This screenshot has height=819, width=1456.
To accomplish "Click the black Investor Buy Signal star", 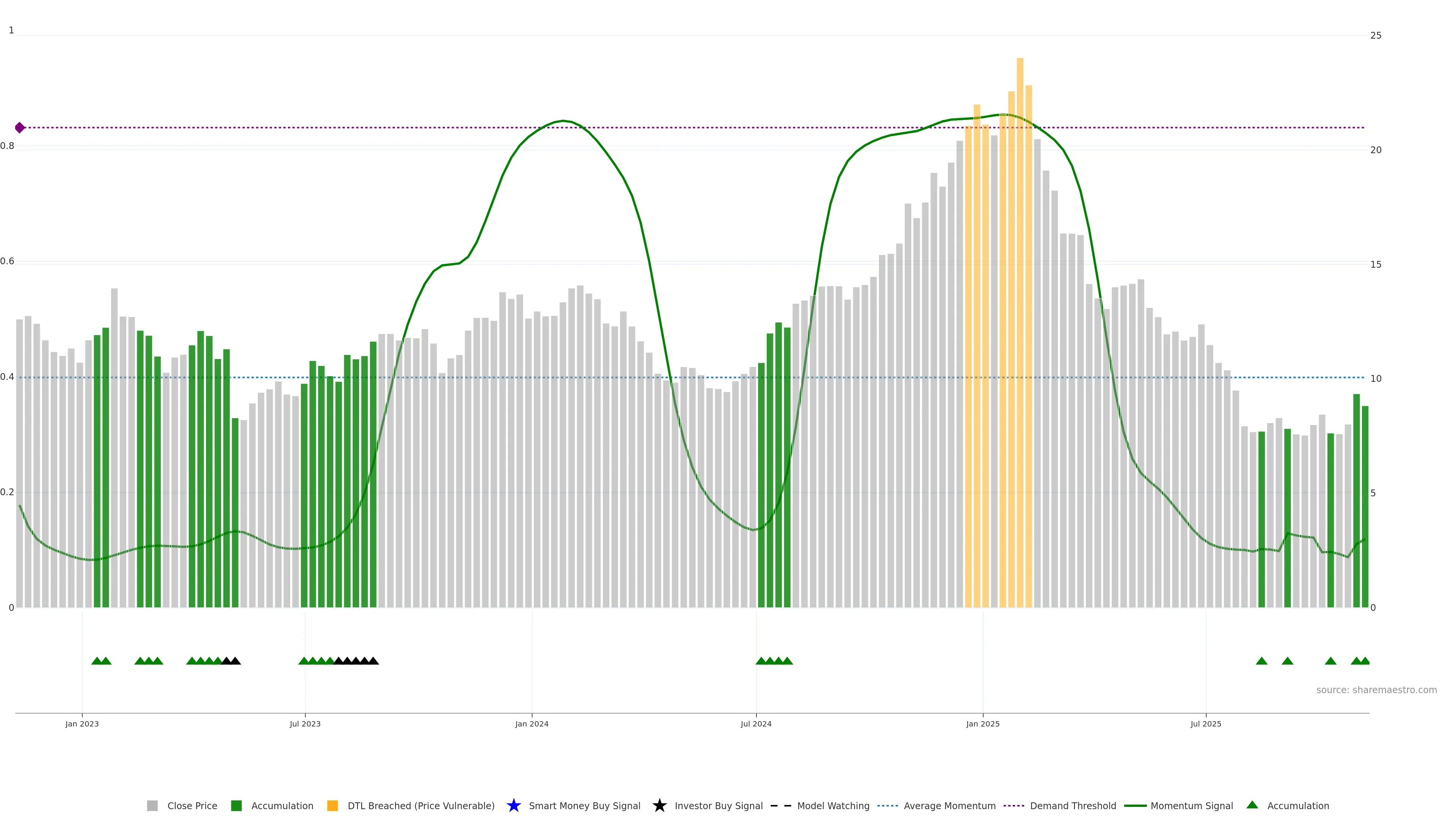I will [659, 805].
